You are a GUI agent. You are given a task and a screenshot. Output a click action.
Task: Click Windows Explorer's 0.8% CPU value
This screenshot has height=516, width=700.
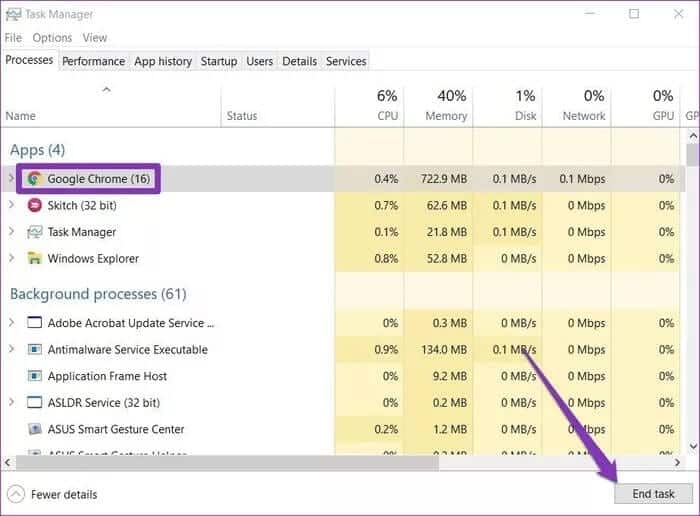(386, 258)
